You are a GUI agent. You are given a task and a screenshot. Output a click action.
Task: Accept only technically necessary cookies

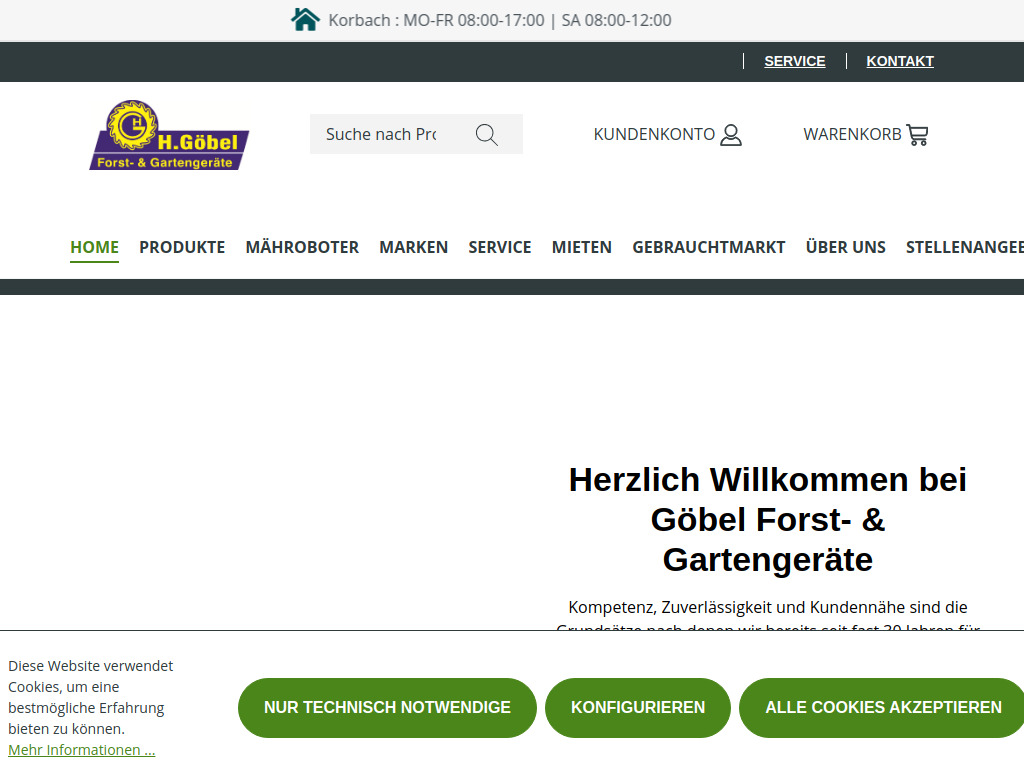pyautogui.click(x=387, y=707)
